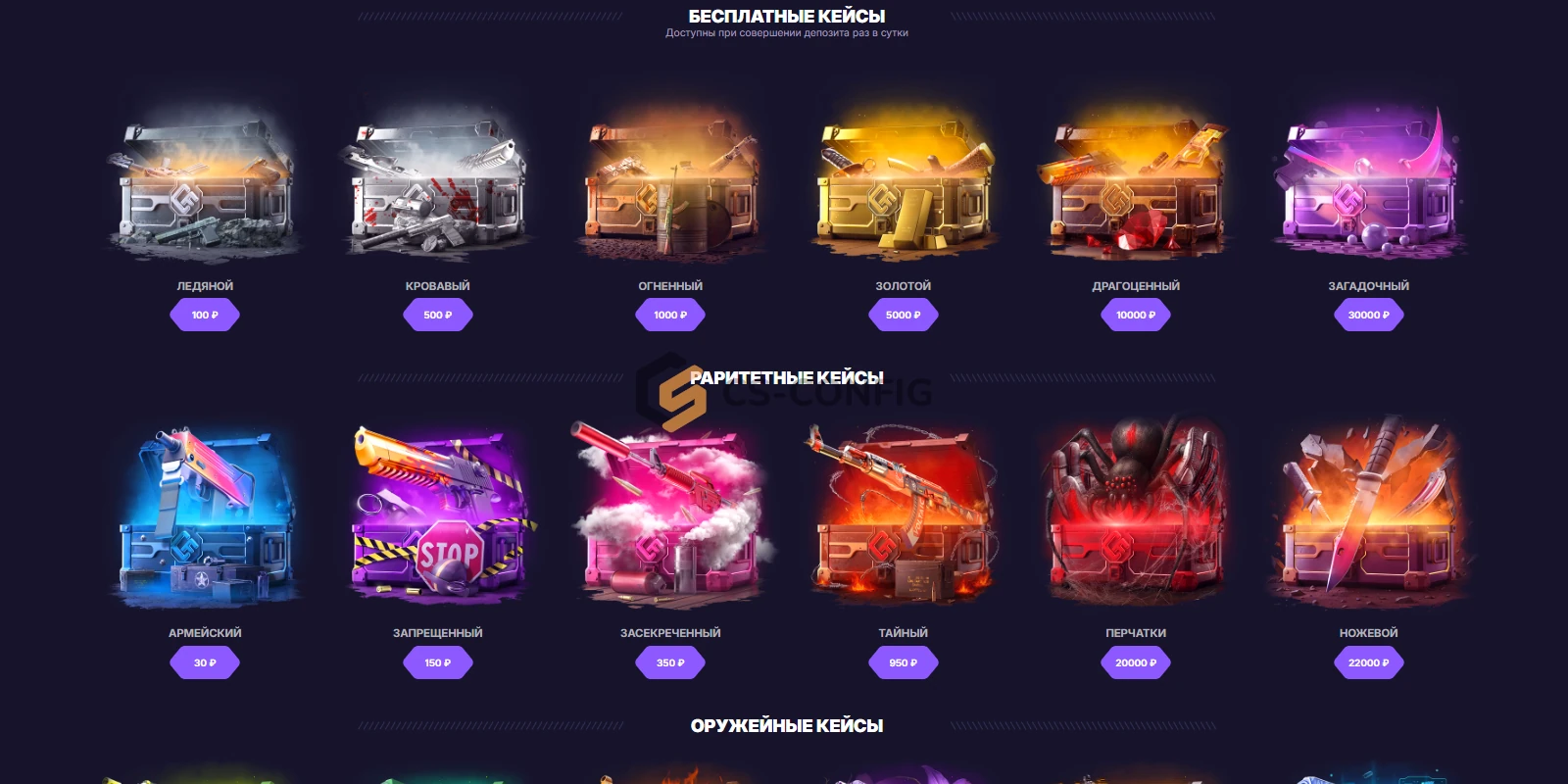Open the Армейский blue army case
Screen dimensions: 1568x784
pos(205,514)
